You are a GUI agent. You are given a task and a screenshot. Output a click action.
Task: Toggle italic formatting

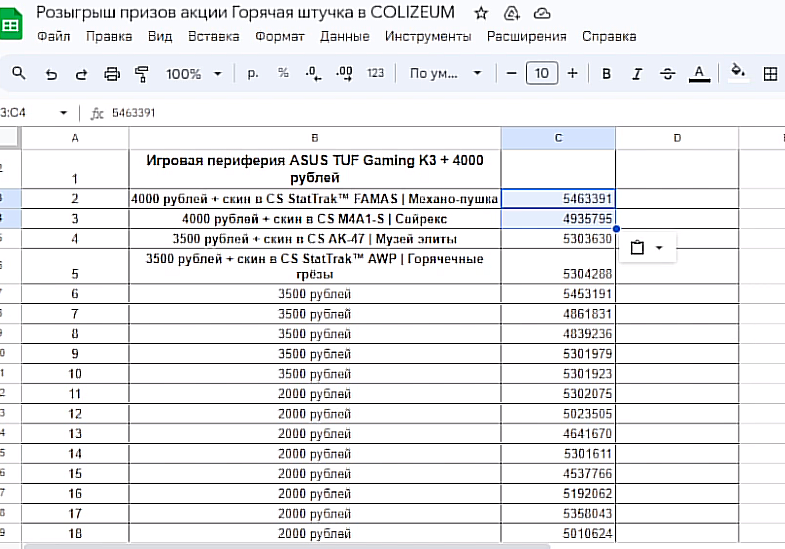636,74
